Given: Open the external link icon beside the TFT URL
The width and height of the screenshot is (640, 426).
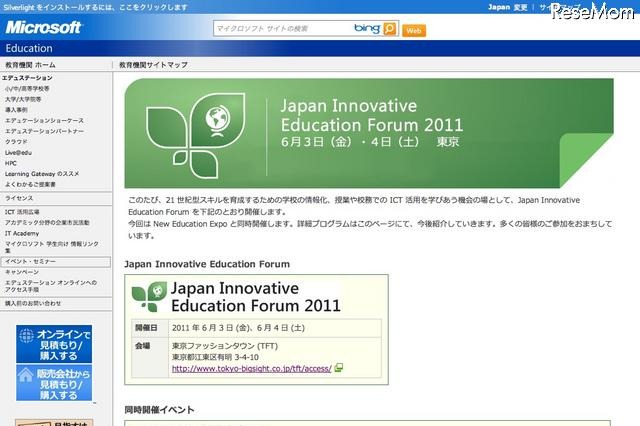Looking at the screenshot, I should [x=338, y=368].
